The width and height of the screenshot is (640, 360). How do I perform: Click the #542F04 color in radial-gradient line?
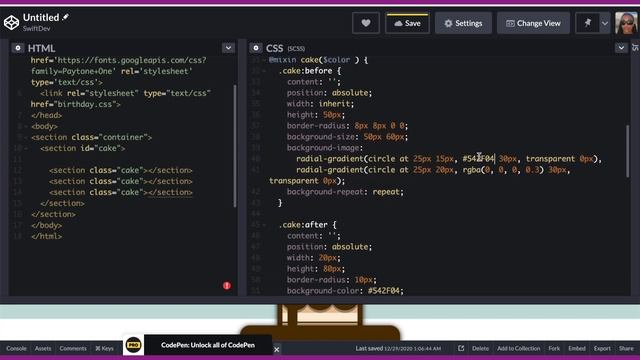coord(478,159)
